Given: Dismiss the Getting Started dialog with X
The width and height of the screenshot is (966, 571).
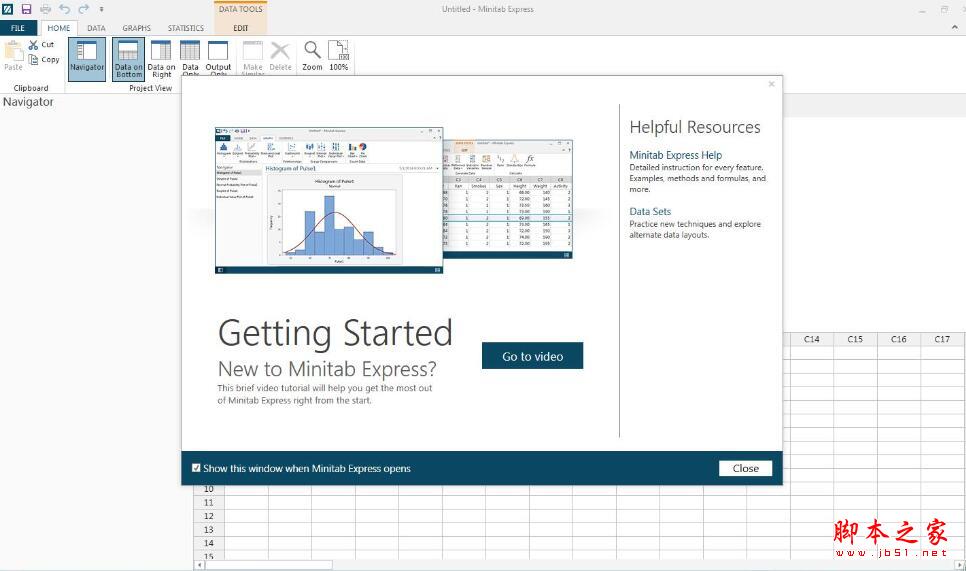Looking at the screenshot, I should tap(771, 84).
